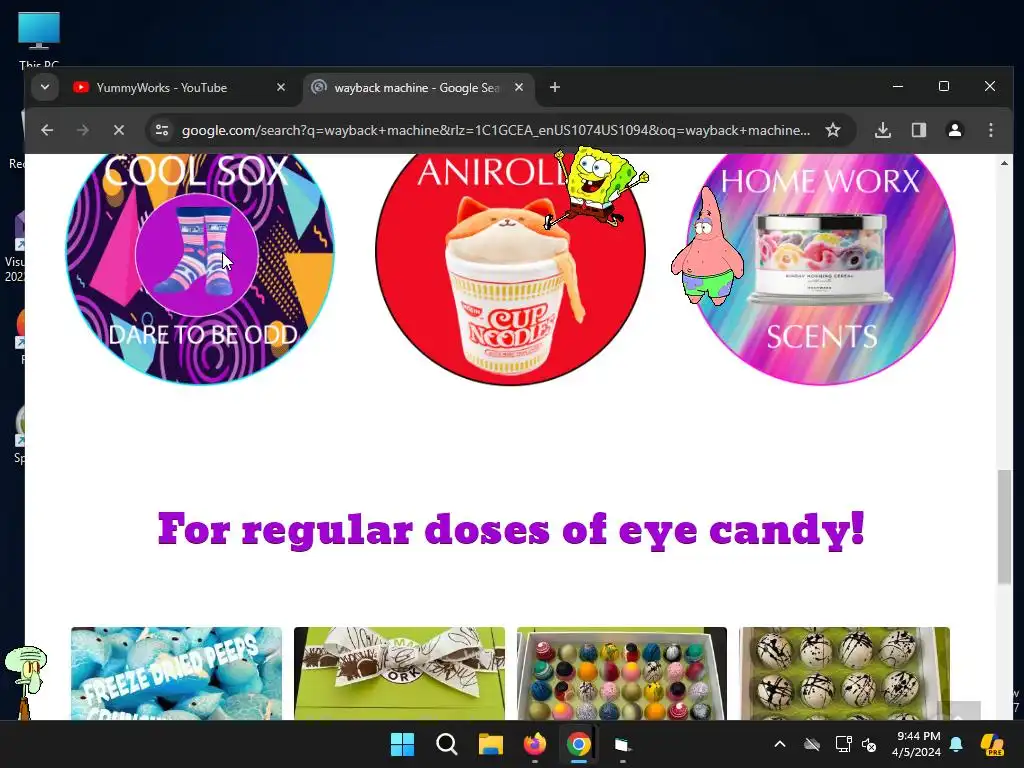Go forward to the next page
This screenshot has width=1024, height=768.
(82, 130)
